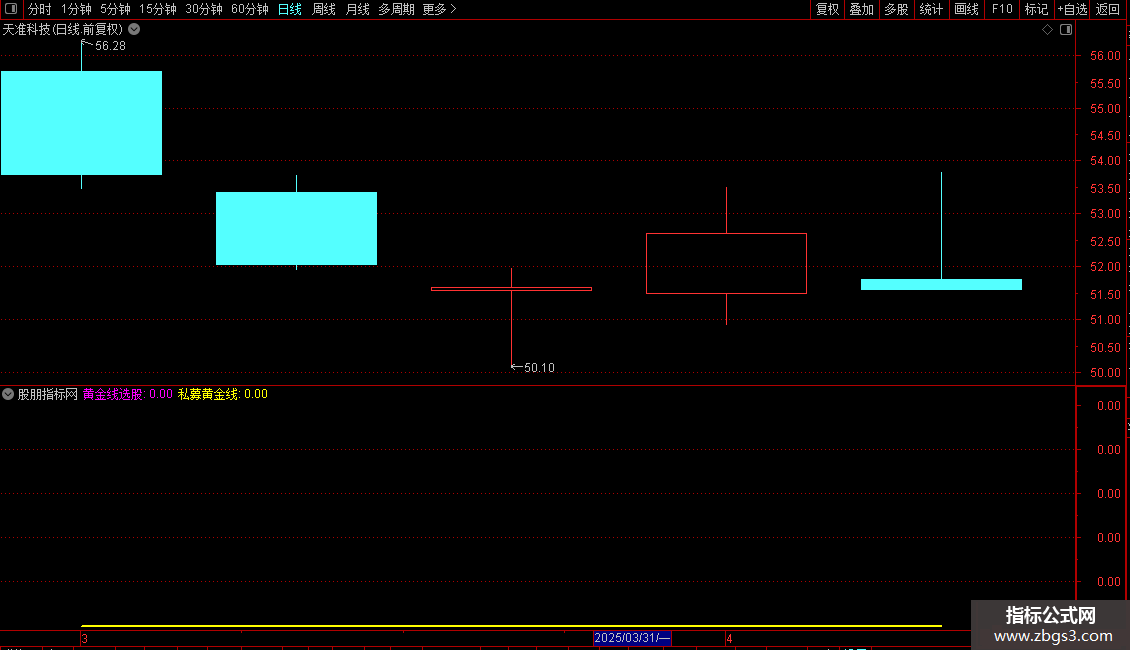The width and height of the screenshot is (1130, 650).
Task: Toggle the side panel icon at top-left
Action: (x=11, y=9)
